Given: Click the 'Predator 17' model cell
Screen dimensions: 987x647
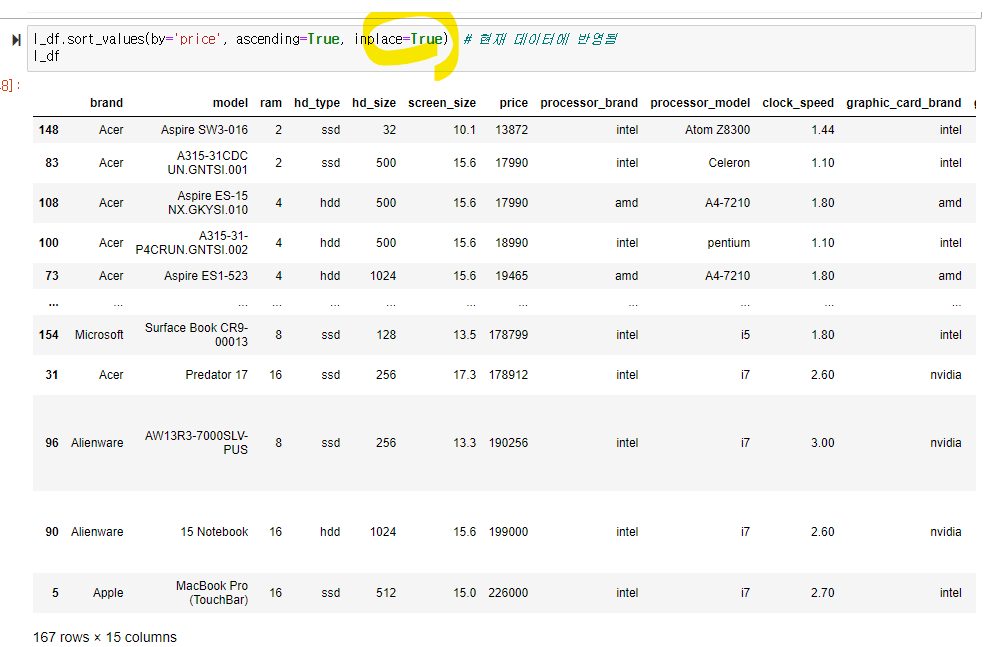Looking at the screenshot, I should 217,374.
